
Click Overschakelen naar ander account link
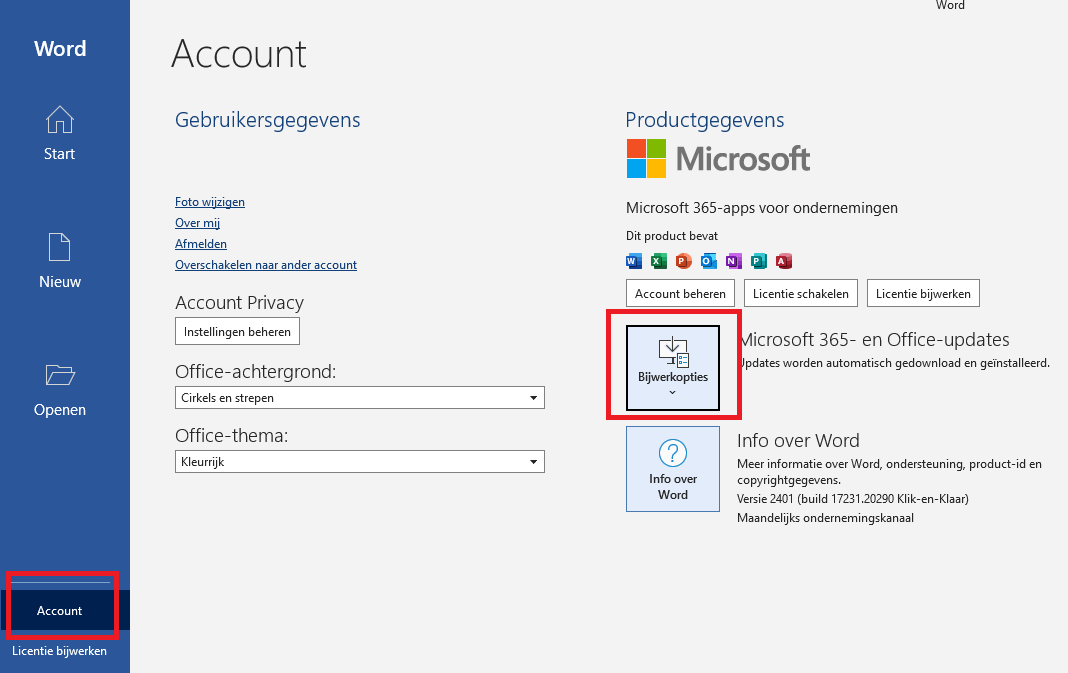(266, 265)
